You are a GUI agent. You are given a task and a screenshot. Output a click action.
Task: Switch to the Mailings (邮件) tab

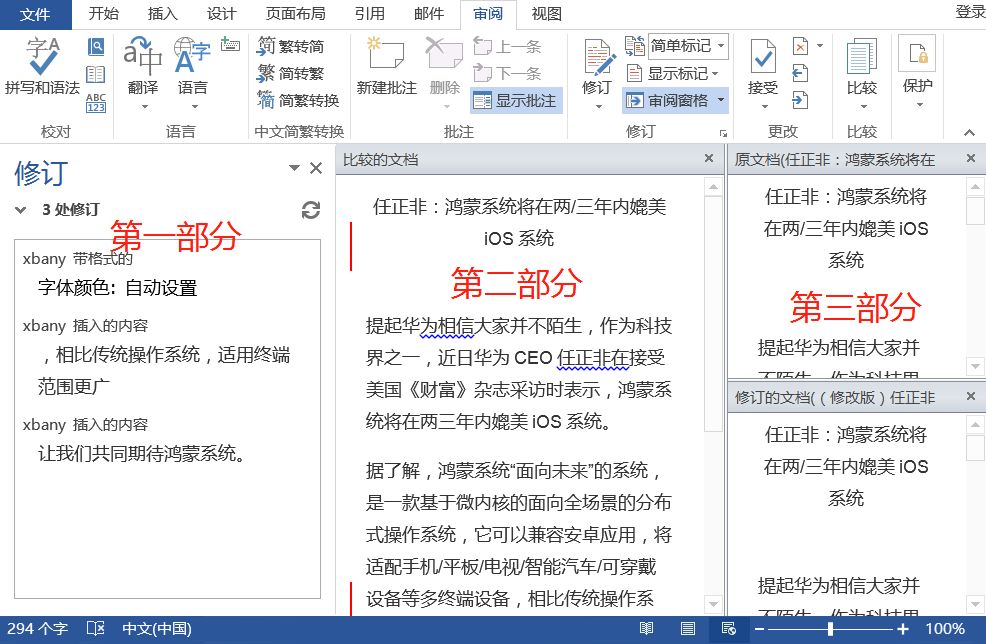(429, 14)
